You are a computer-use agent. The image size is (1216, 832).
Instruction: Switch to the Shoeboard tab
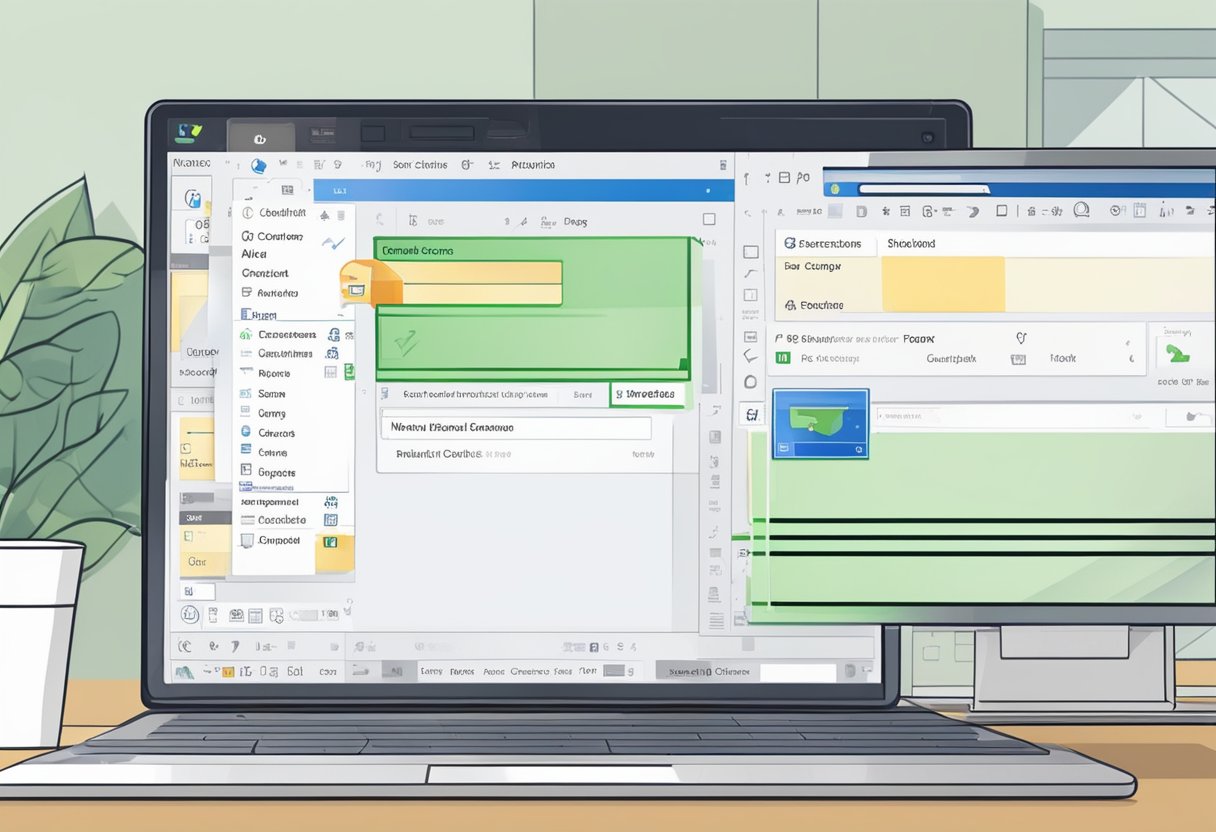(911, 243)
